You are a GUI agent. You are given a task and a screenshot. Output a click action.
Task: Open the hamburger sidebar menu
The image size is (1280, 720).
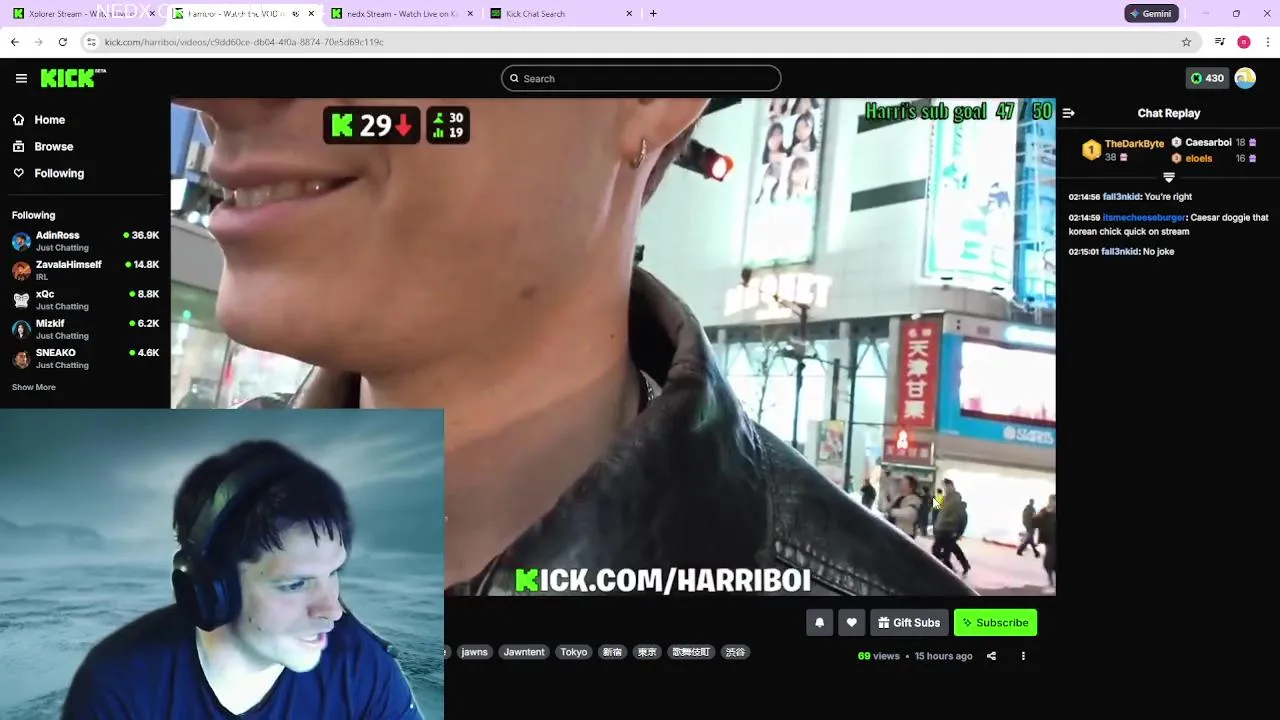(21, 78)
